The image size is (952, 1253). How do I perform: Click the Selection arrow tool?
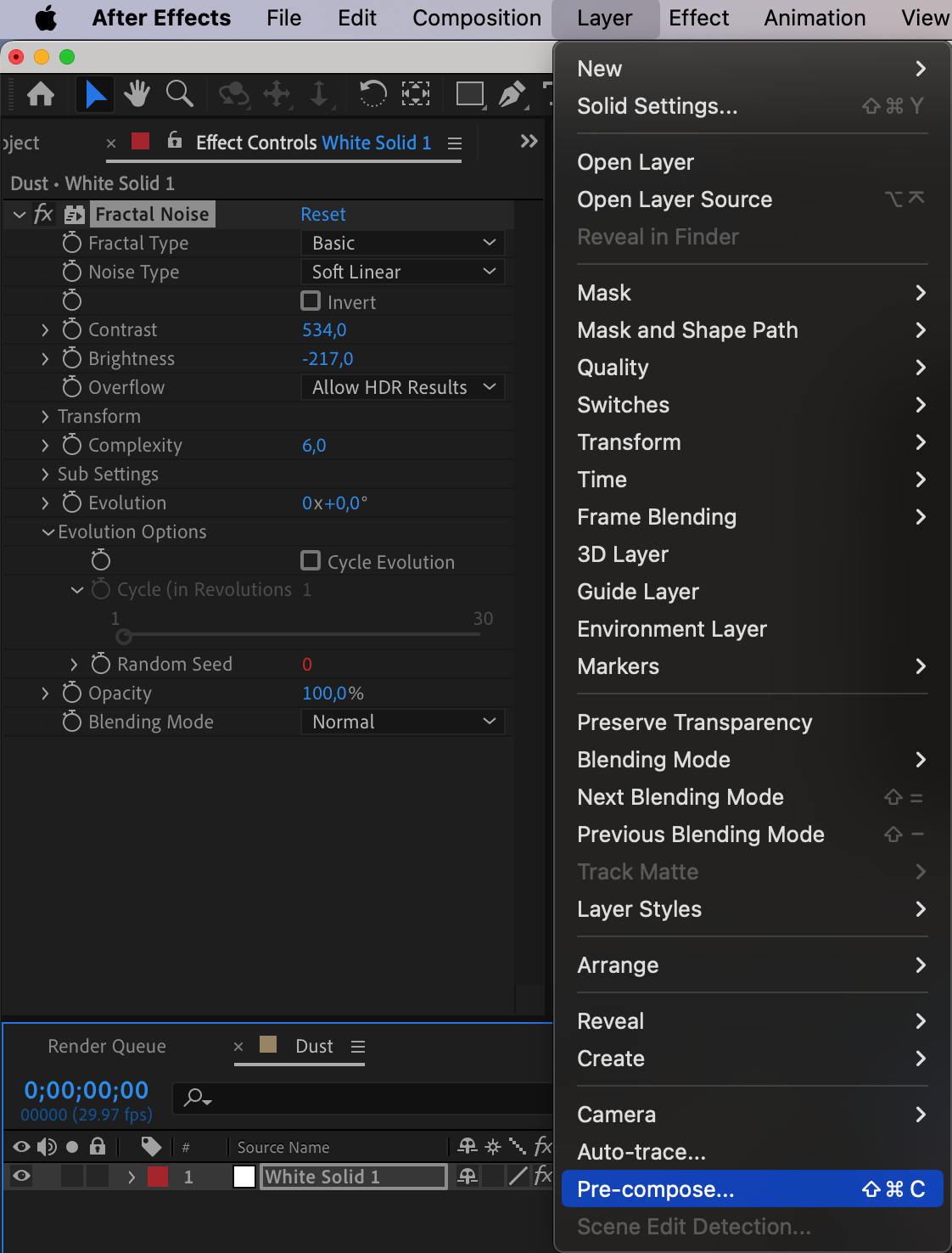[95, 94]
